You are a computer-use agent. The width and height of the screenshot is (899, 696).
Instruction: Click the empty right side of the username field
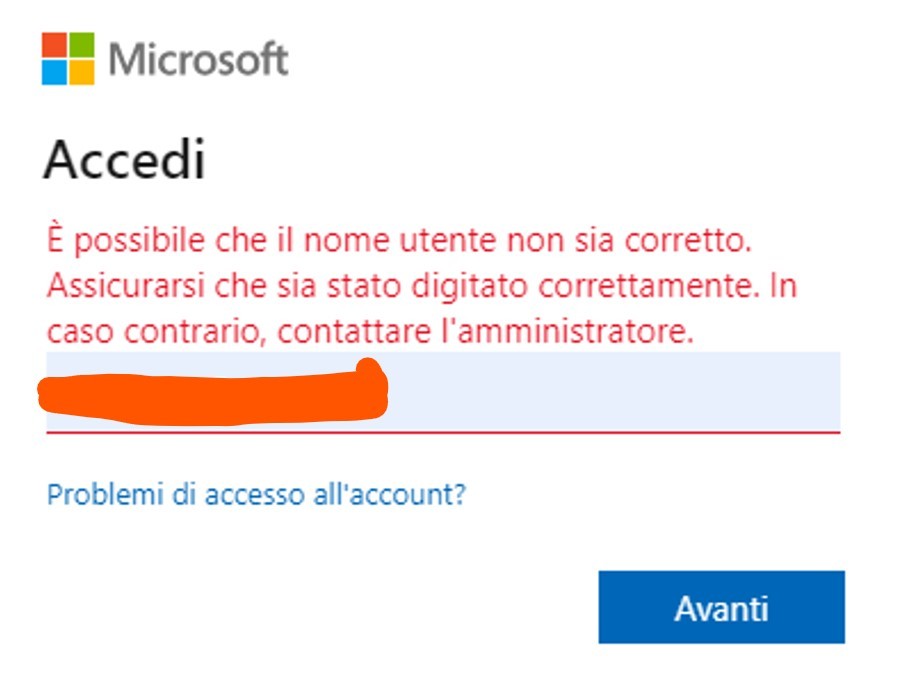tap(613, 391)
